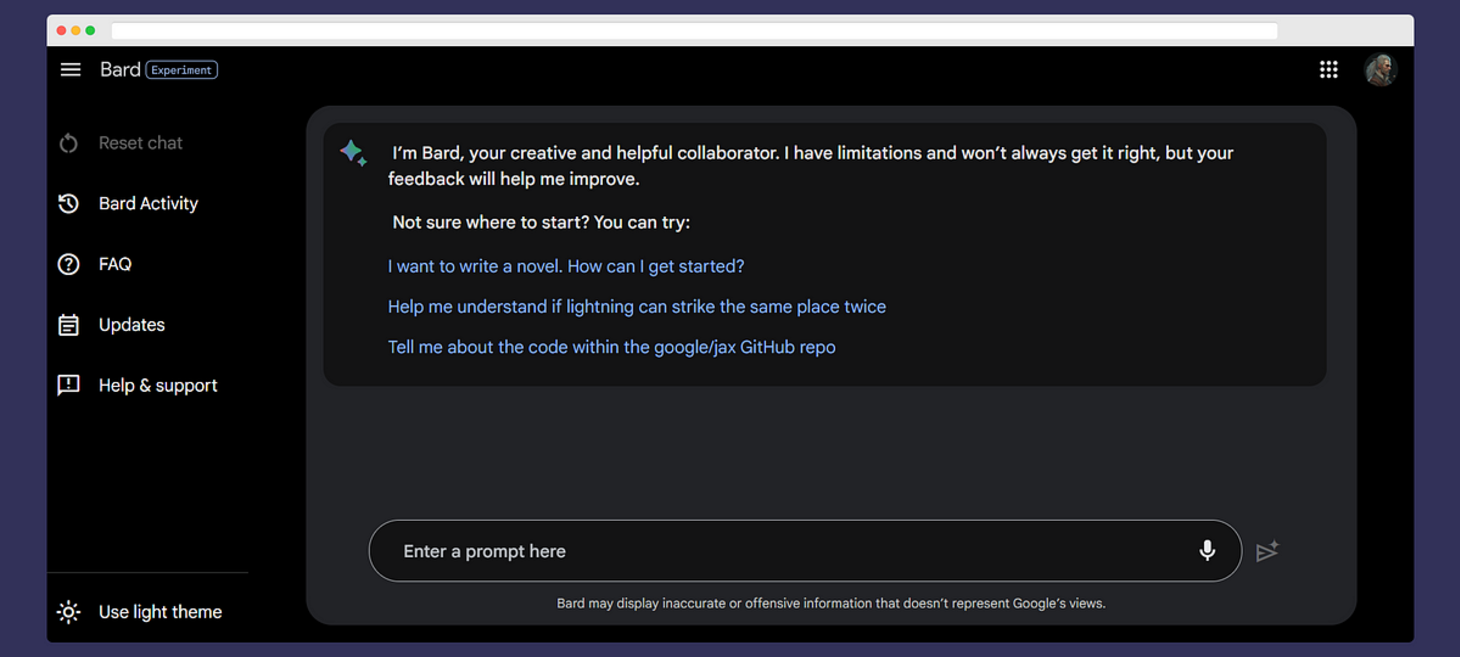The height and width of the screenshot is (657, 1460).
Task: Click the send prompt arrow icon
Action: [1267, 551]
